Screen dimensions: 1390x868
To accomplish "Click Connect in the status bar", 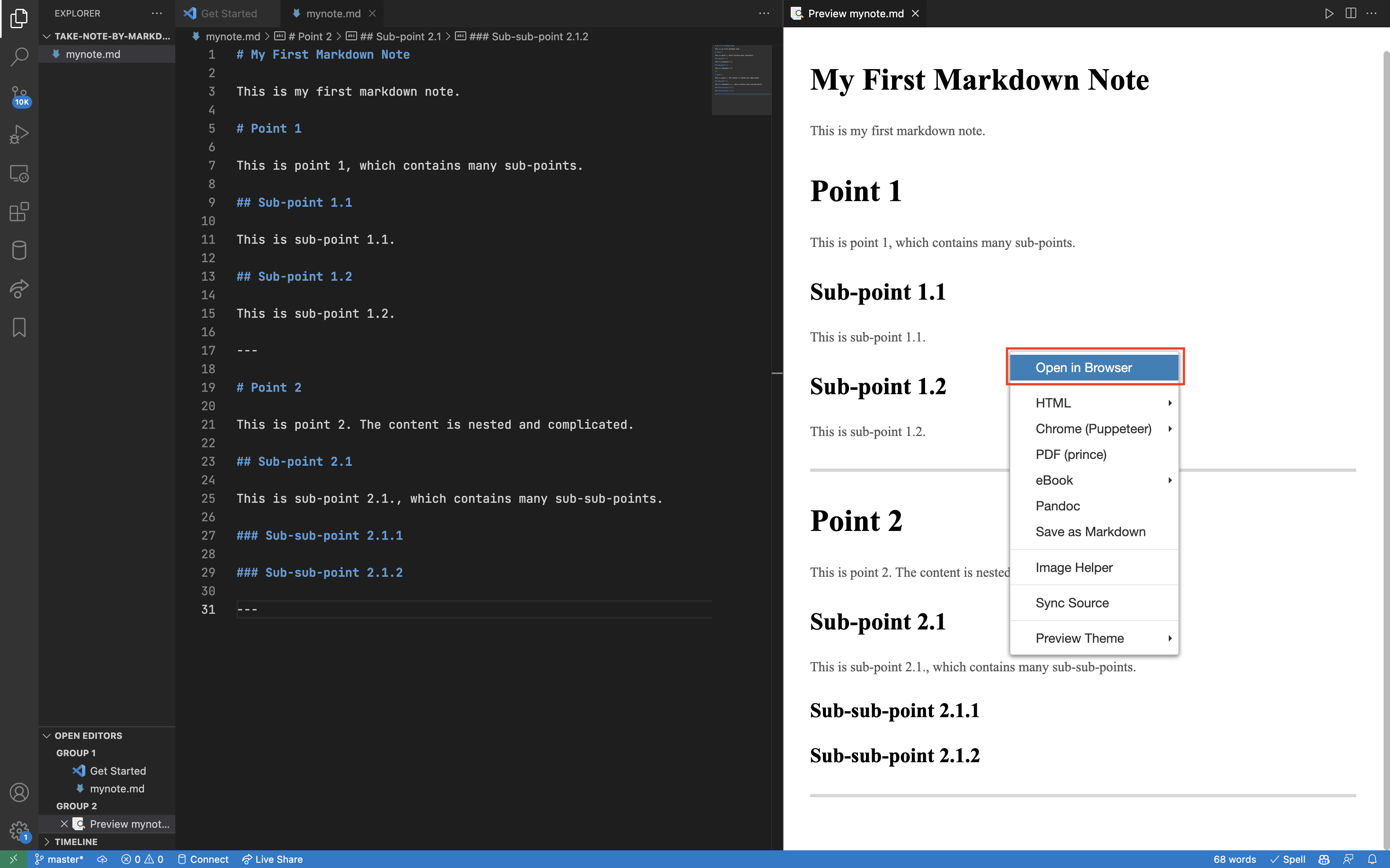I will tap(203, 860).
